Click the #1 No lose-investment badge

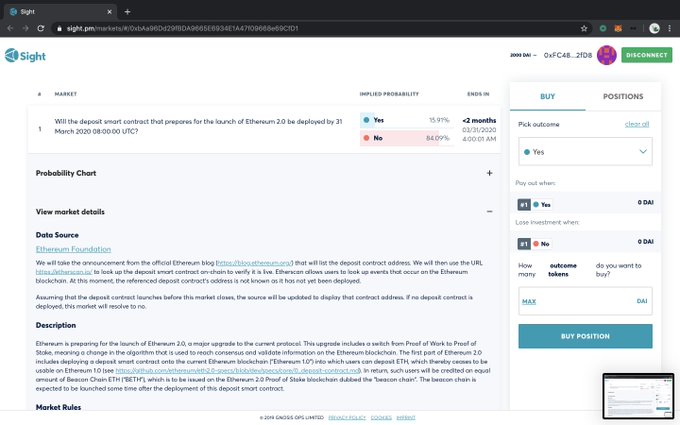click(x=534, y=244)
